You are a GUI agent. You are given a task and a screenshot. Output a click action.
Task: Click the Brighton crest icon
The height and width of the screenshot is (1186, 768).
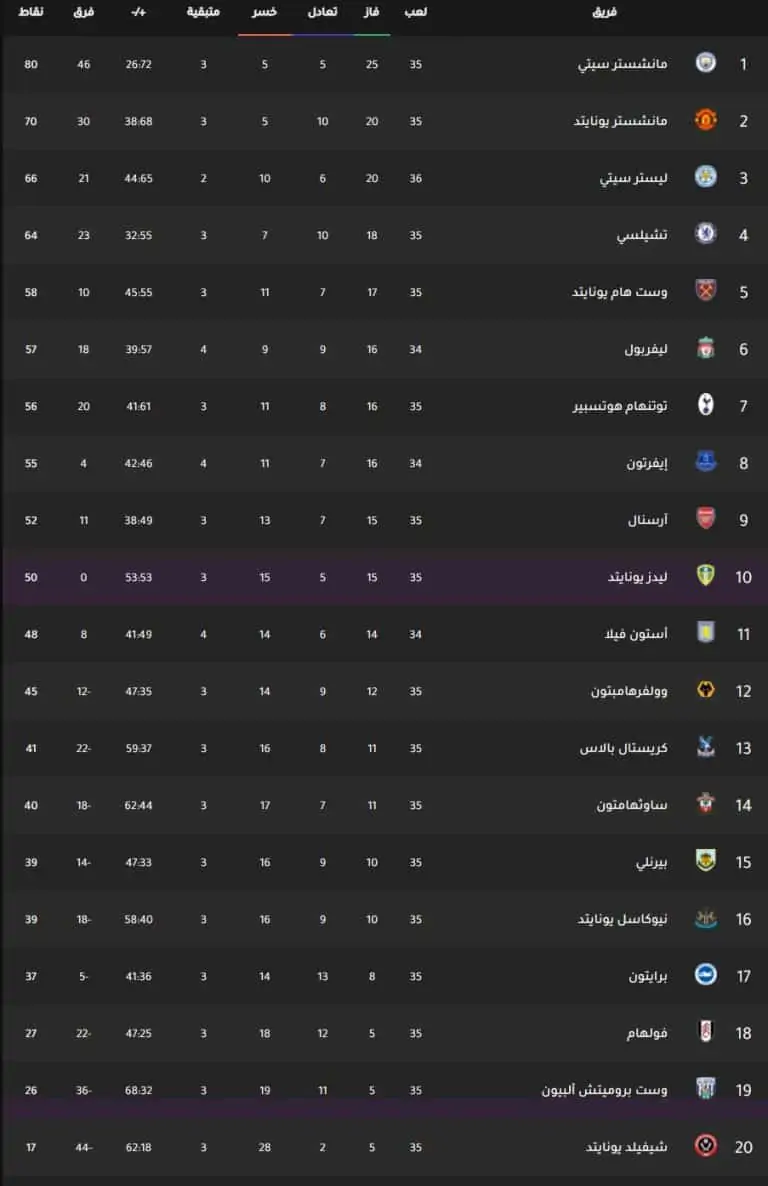[705, 975]
